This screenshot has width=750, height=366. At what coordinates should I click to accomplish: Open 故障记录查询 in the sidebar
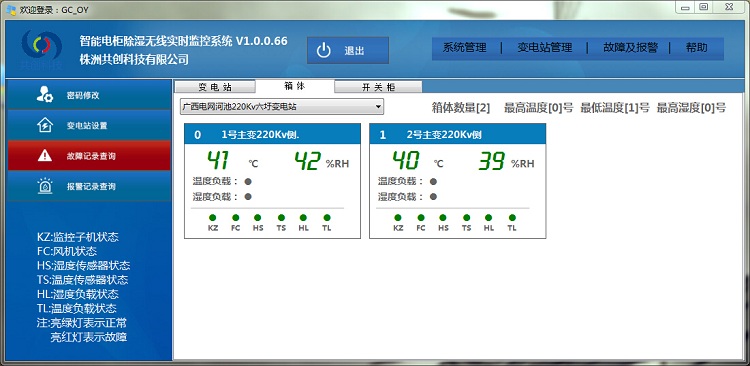click(89, 155)
